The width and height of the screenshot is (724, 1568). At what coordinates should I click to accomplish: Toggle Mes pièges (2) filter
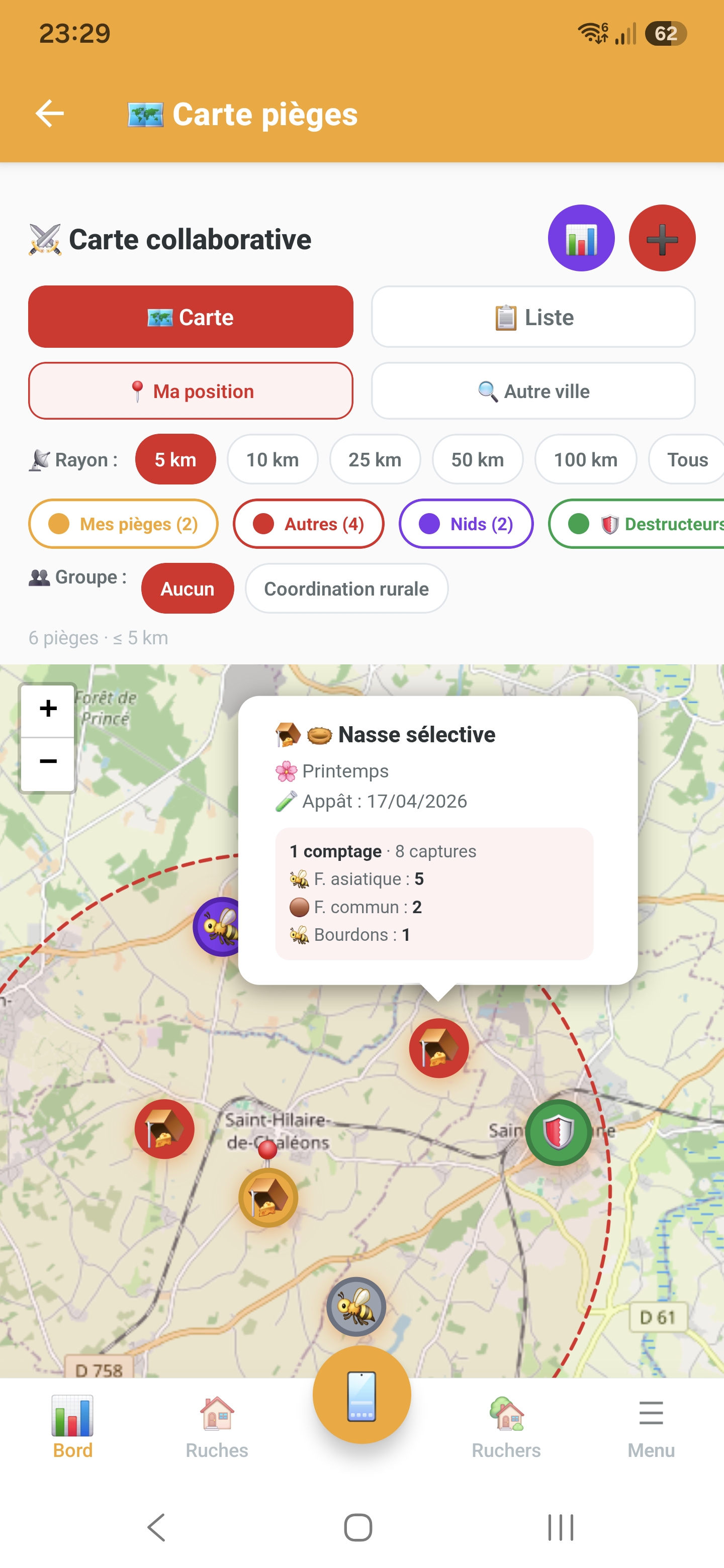pyautogui.click(x=123, y=524)
